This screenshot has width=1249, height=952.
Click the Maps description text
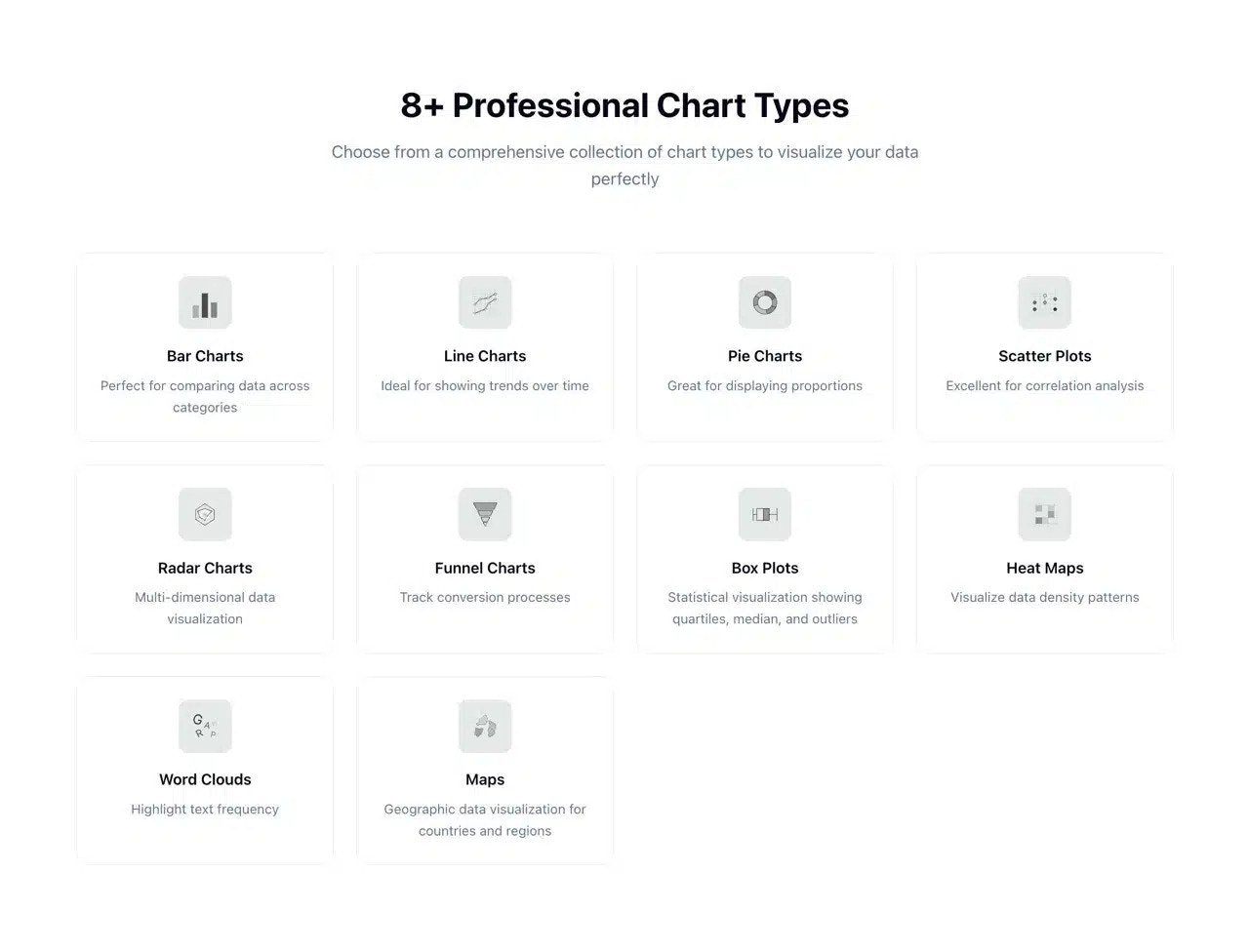485,819
